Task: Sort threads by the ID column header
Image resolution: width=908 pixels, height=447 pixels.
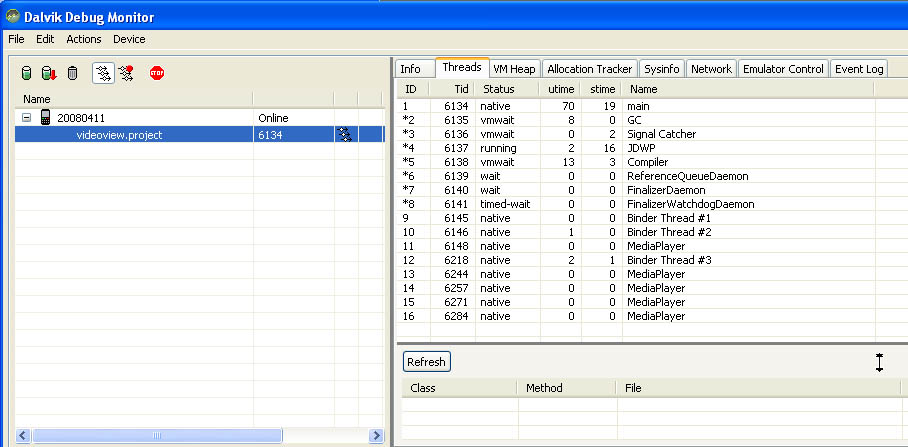Action: pos(413,89)
